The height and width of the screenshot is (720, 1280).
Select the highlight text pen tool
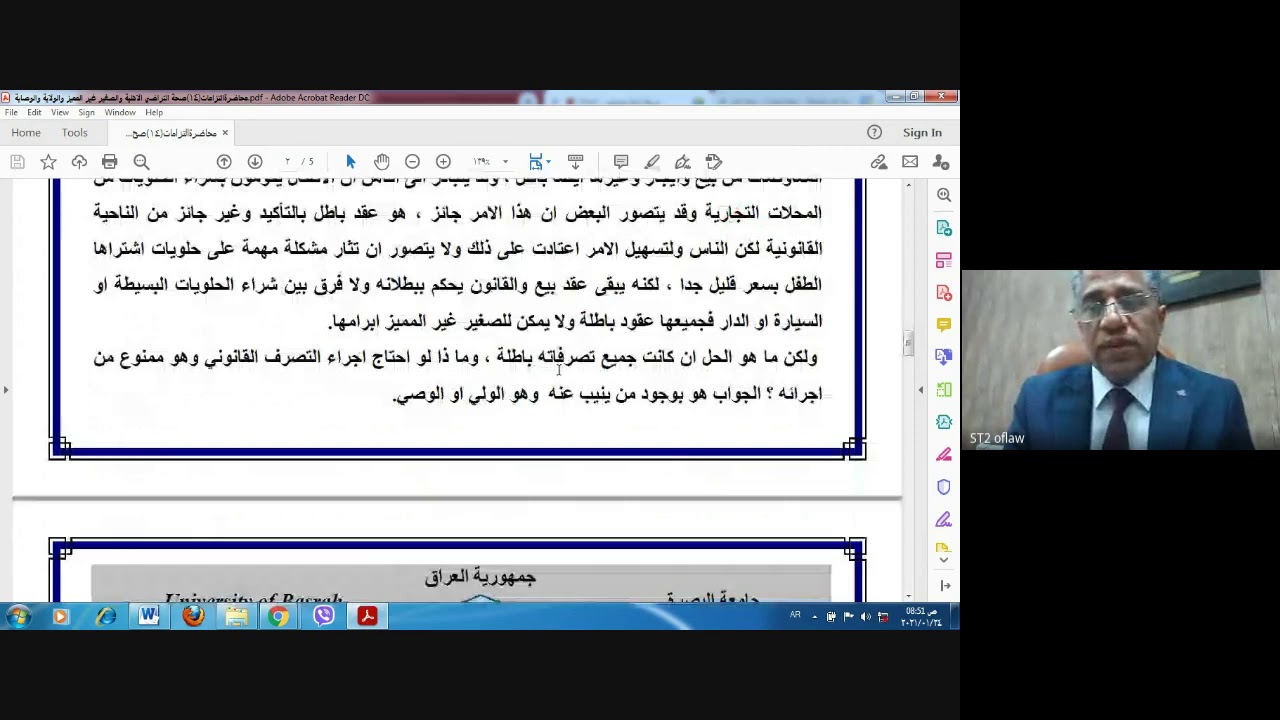(x=652, y=162)
